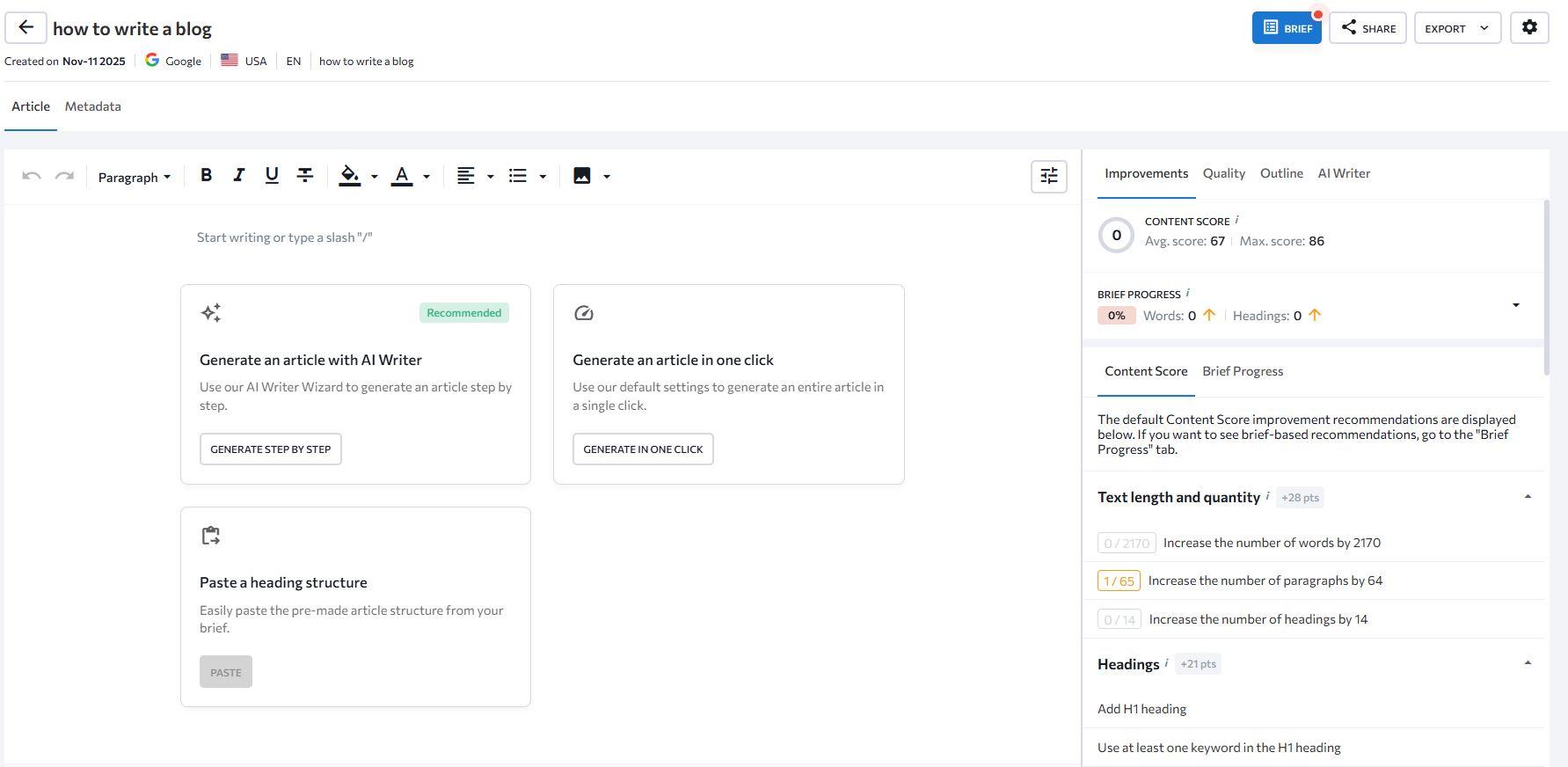The width and height of the screenshot is (1568, 767).
Task: Click the USA flag icon
Action: 230,61
